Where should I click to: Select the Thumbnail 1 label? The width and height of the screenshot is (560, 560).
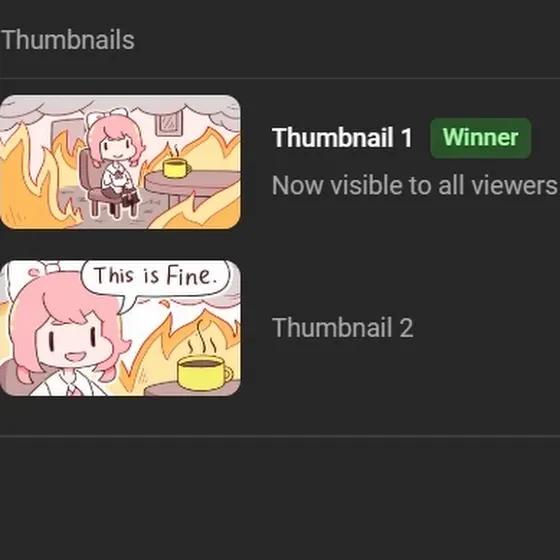tap(342, 138)
